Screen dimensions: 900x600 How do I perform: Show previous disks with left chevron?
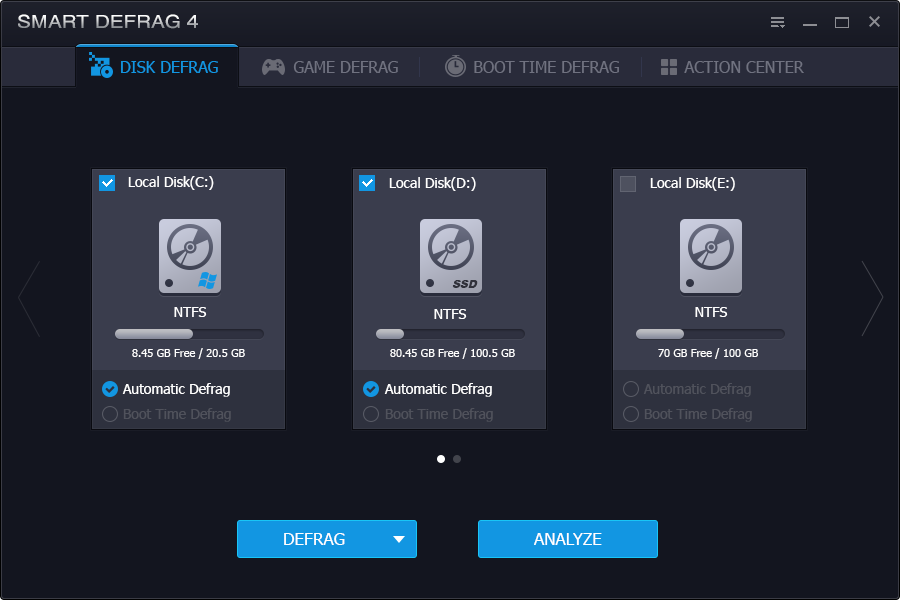(x=29, y=298)
